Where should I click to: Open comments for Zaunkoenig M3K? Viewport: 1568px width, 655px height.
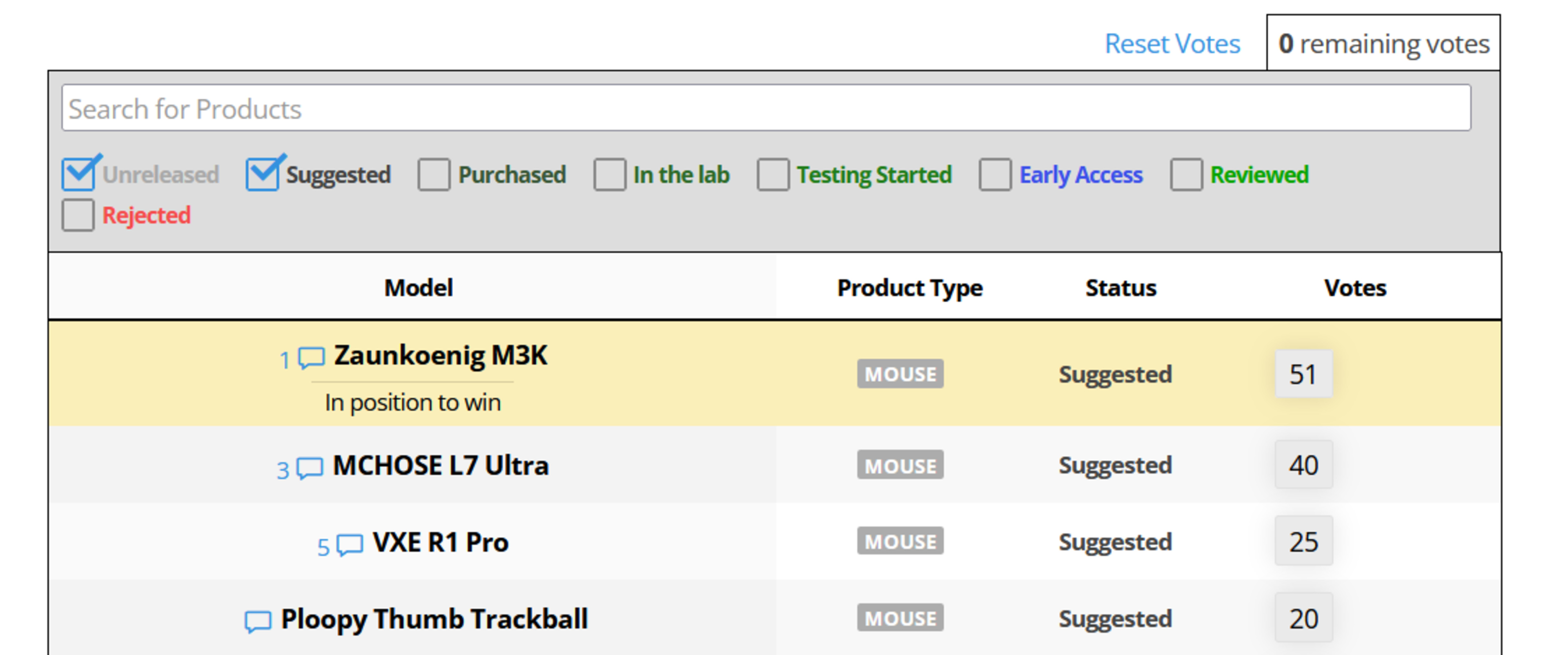(311, 357)
